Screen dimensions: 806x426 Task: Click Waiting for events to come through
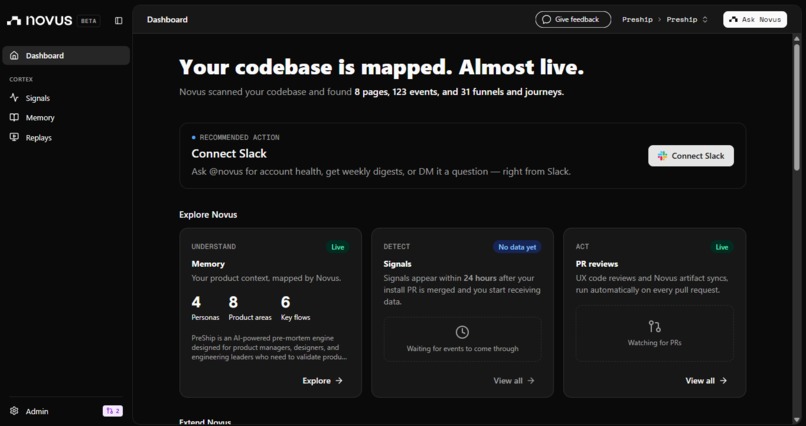click(463, 348)
